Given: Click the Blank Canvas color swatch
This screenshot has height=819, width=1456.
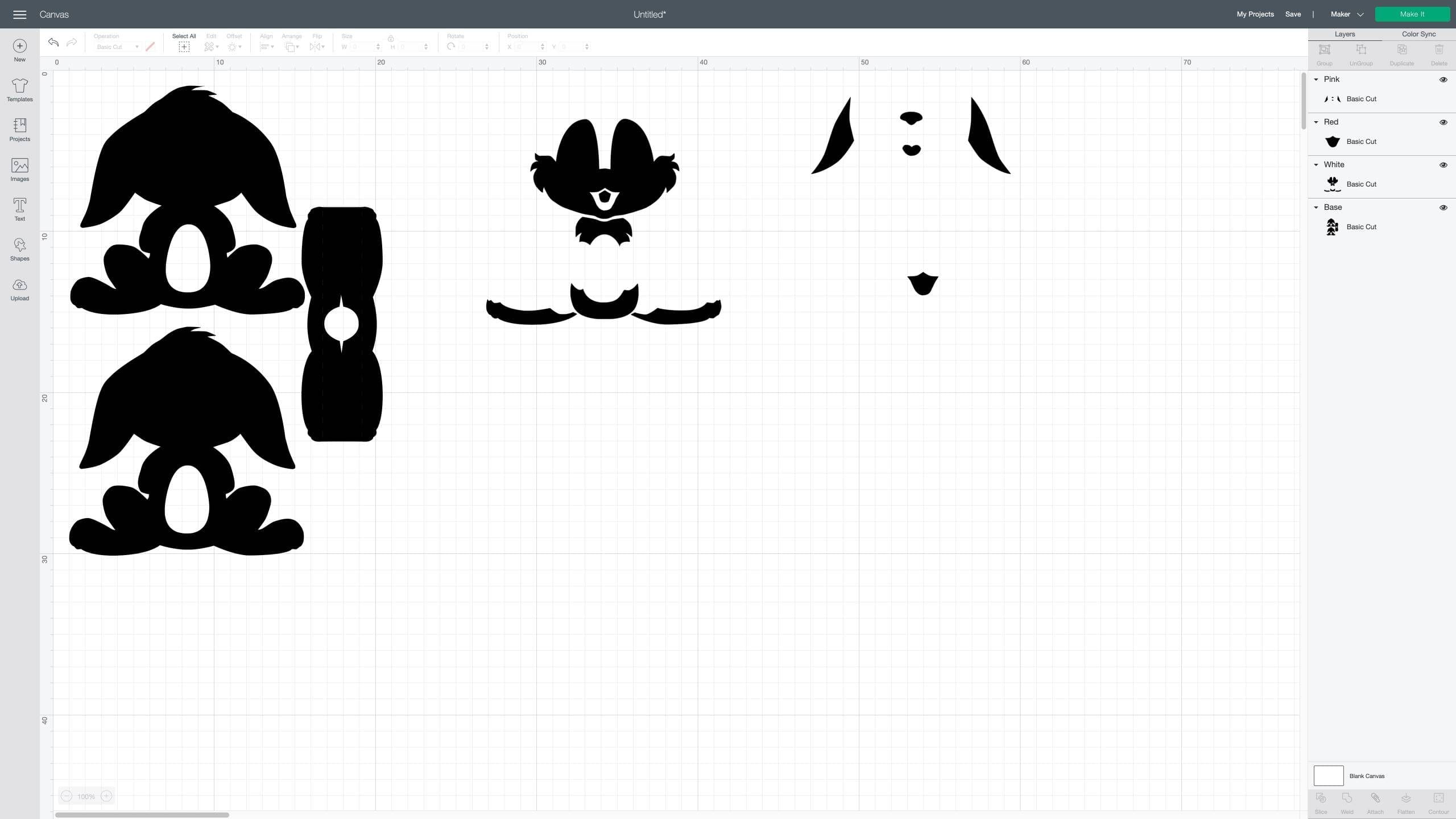Looking at the screenshot, I should [x=1329, y=776].
